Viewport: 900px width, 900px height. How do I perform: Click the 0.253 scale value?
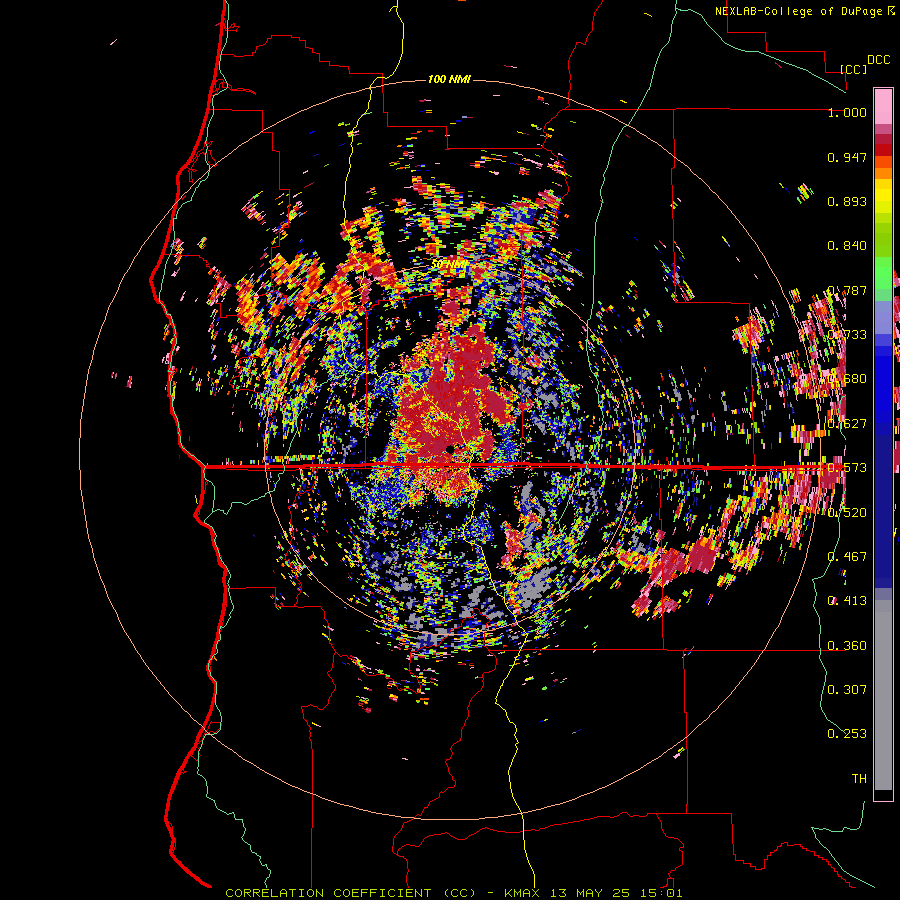coord(847,734)
